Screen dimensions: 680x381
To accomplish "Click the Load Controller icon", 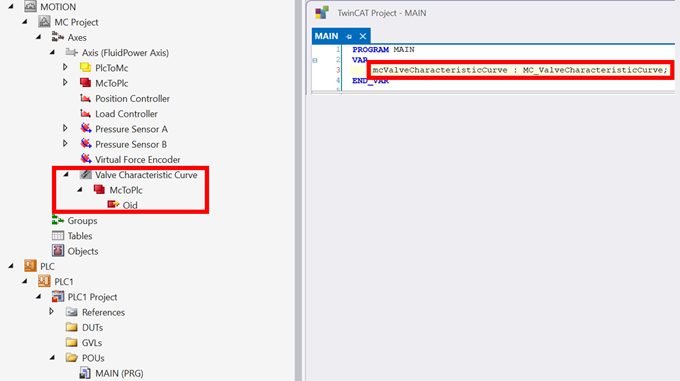I will (x=85, y=114).
